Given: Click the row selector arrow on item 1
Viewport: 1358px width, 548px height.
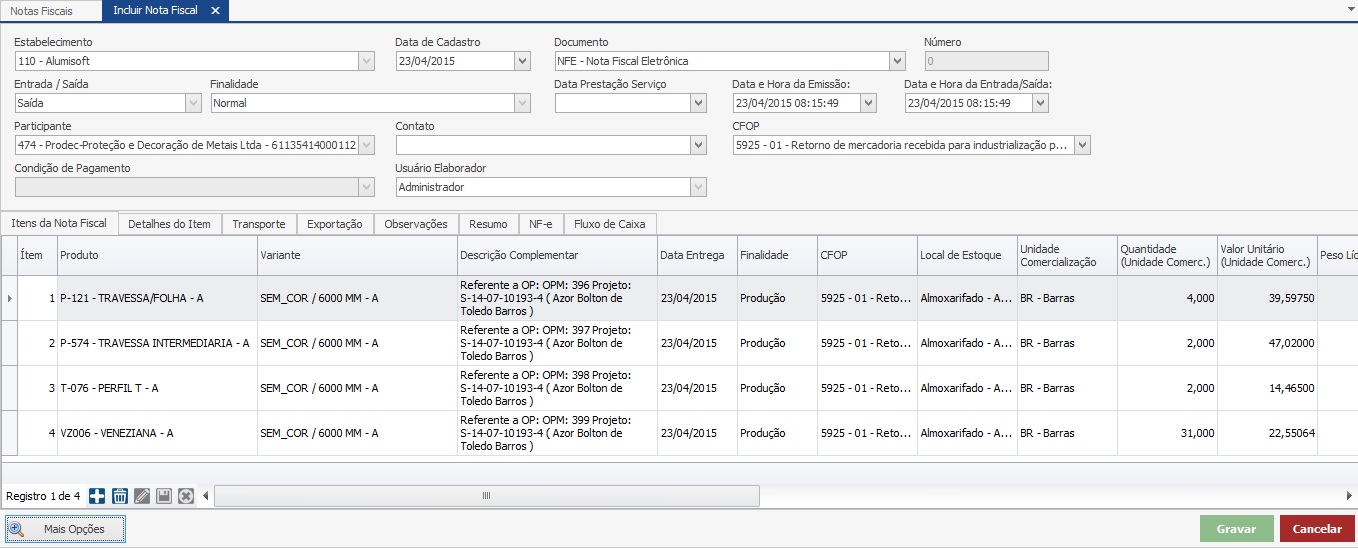Looking at the screenshot, I should [x=10, y=298].
